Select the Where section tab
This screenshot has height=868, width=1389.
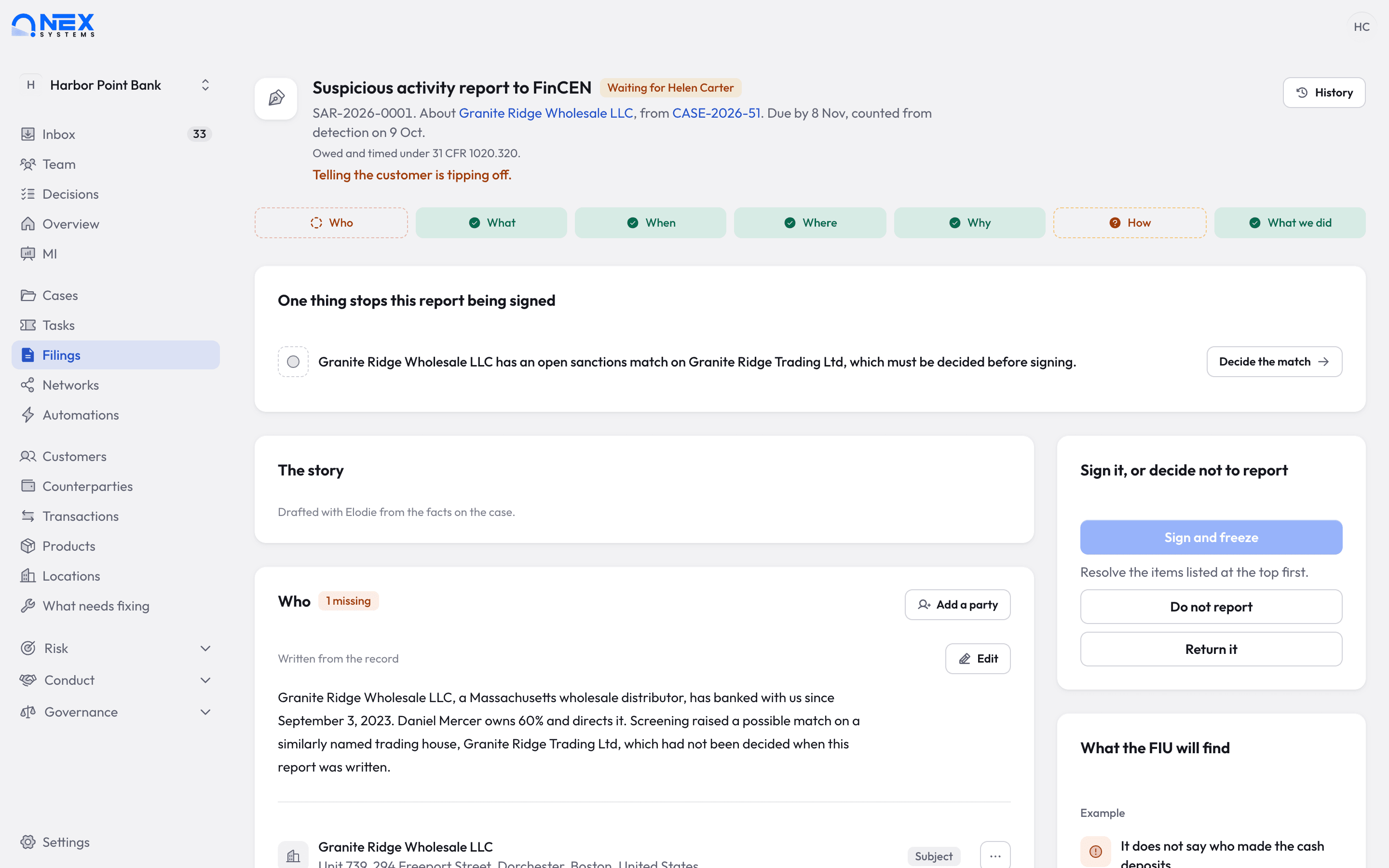(x=810, y=223)
